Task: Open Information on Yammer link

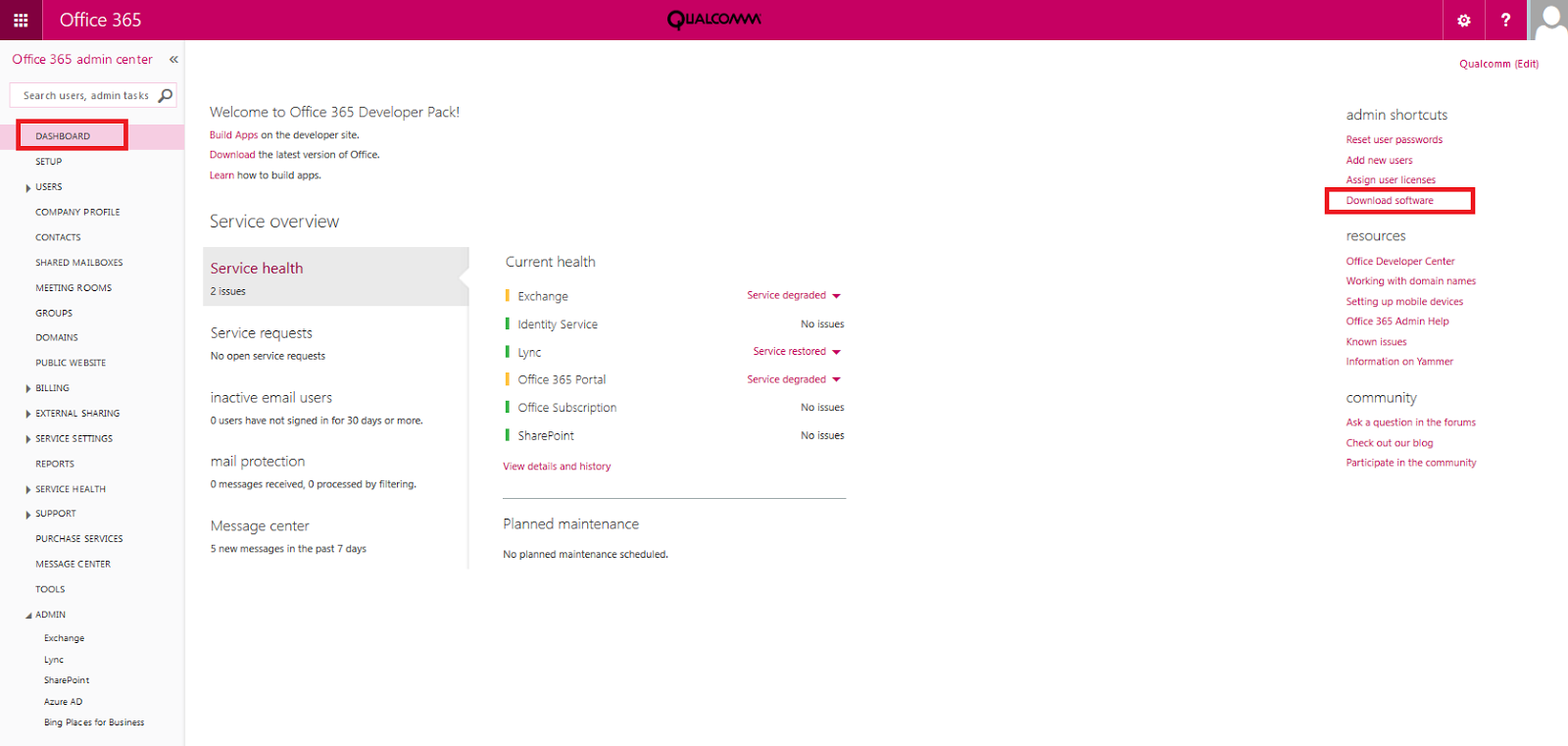Action: (x=1399, y=362)
